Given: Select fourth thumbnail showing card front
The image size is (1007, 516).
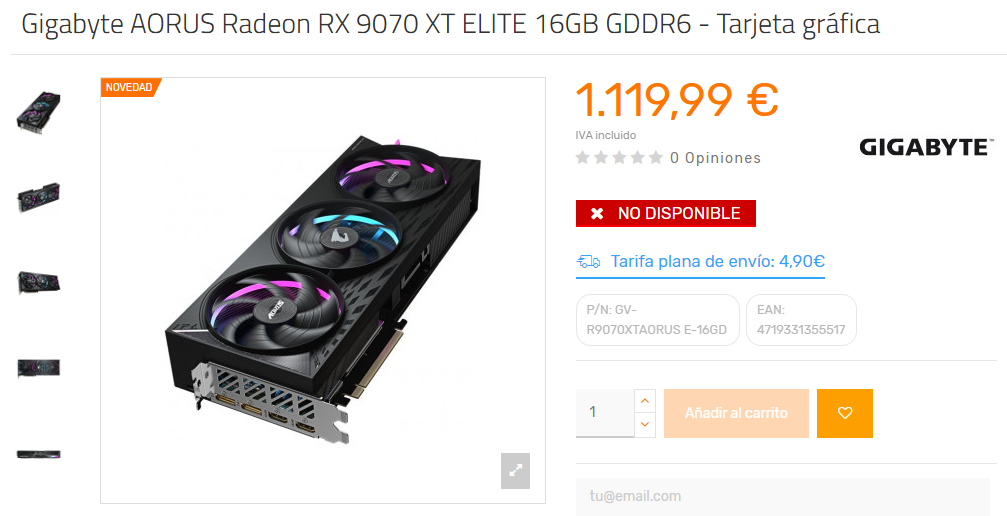Looking at the screenshot, I should (39, 368).
